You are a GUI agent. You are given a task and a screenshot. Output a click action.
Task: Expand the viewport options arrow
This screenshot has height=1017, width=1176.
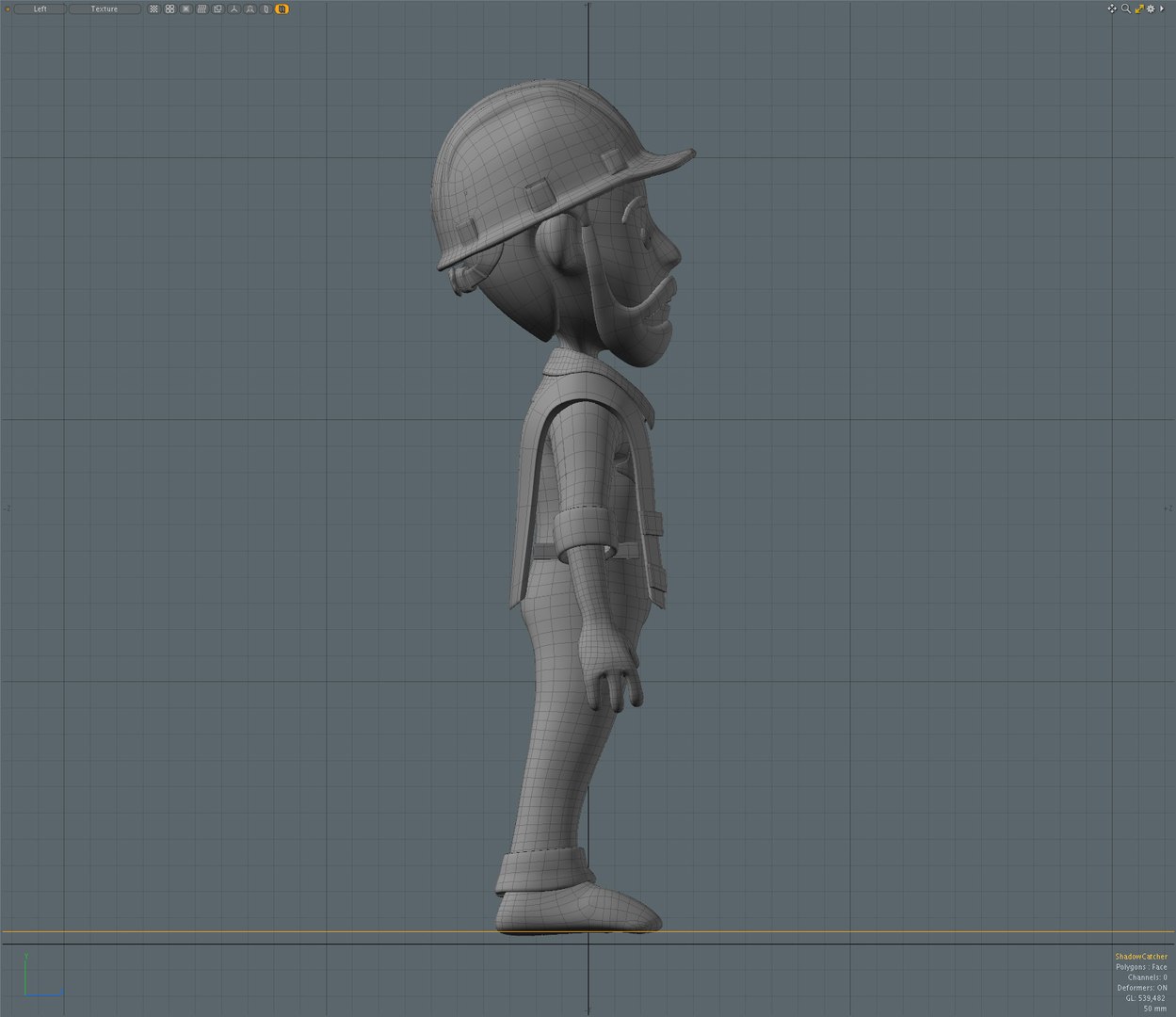pos(1162,8)
